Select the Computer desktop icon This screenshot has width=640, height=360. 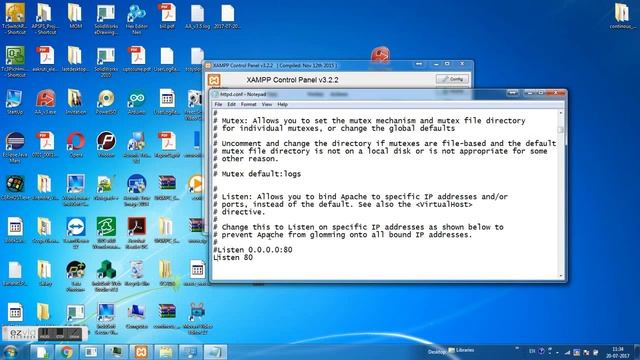tap(136, 317)
